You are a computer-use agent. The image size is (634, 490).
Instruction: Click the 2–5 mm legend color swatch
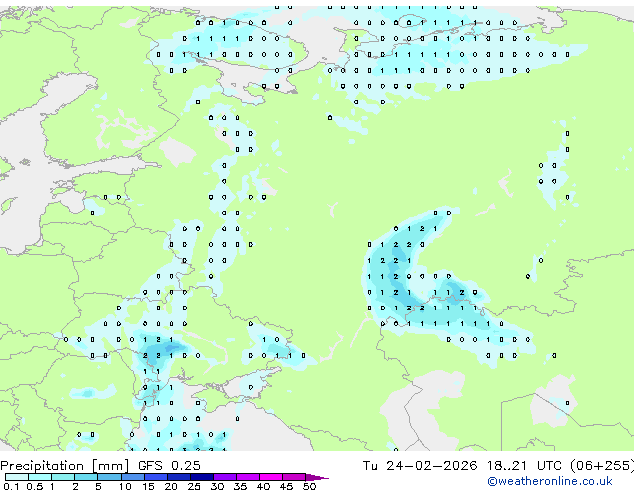pyautogui.click(x=86, y=477)
